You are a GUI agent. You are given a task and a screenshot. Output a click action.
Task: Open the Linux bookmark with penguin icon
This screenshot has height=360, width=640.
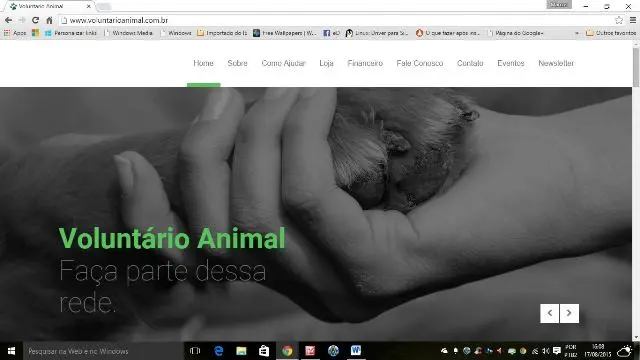tap(377, 33)
